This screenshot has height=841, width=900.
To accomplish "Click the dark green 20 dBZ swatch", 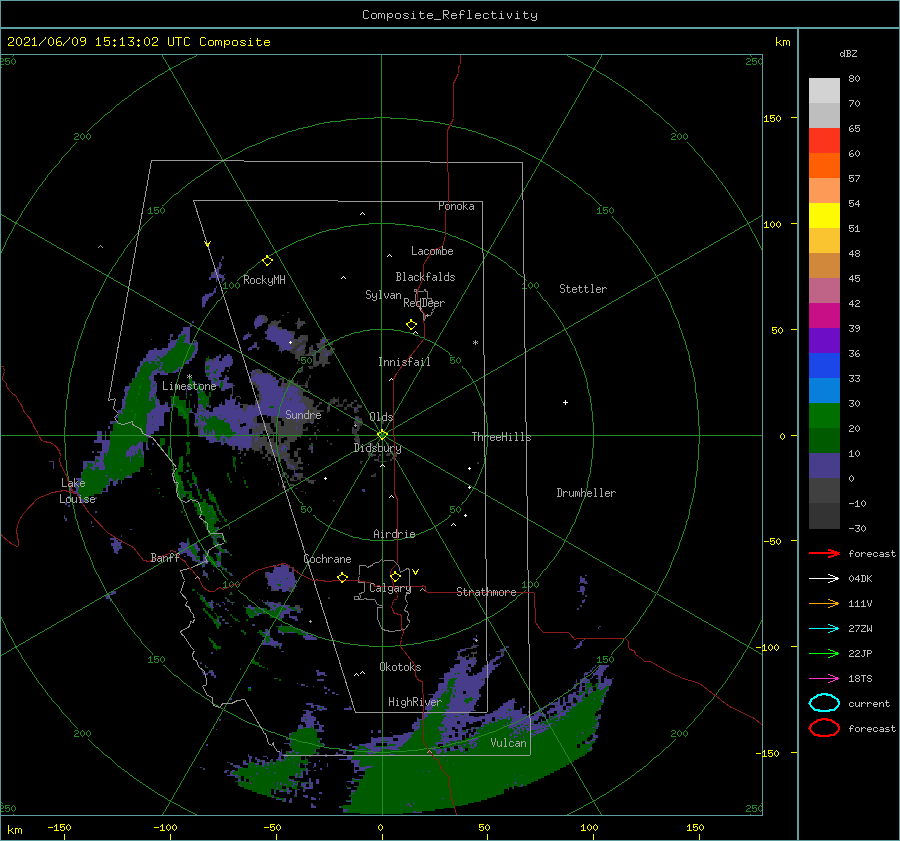I will click(824, 440).
